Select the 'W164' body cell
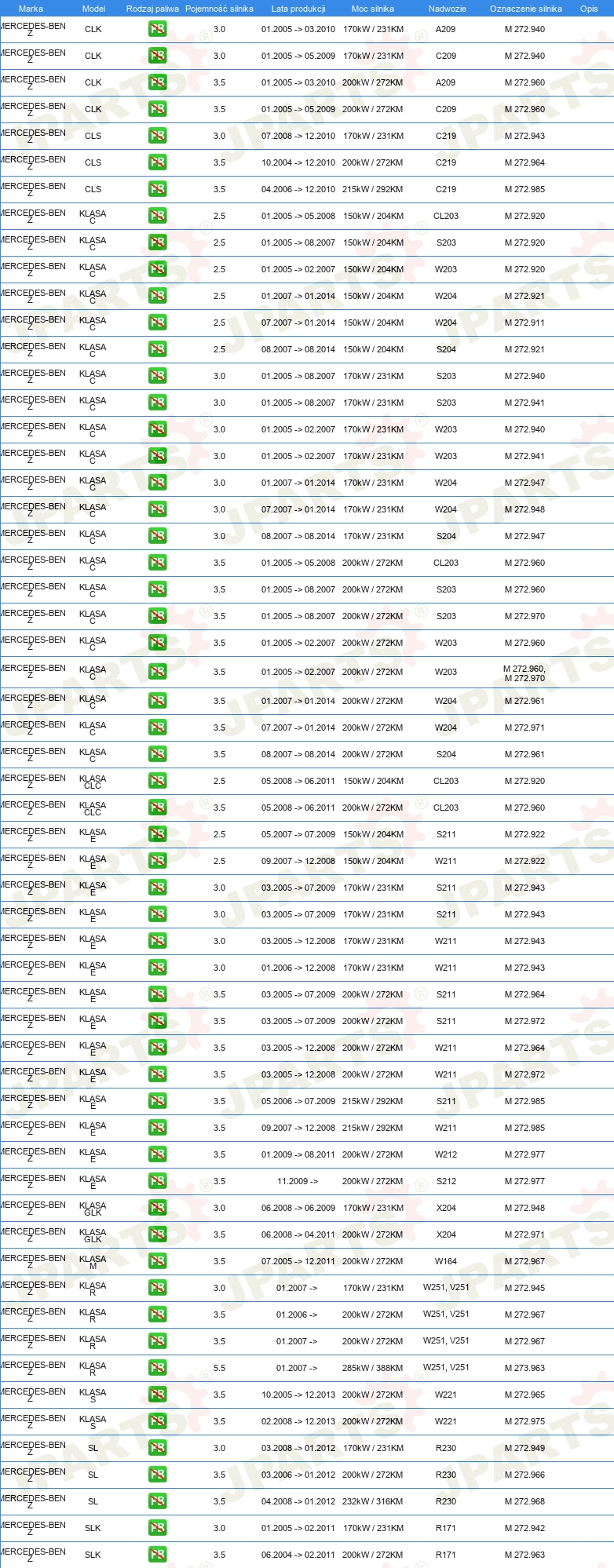Image resolution: width=614 pixels, height=1568 pixels. 446,1261
